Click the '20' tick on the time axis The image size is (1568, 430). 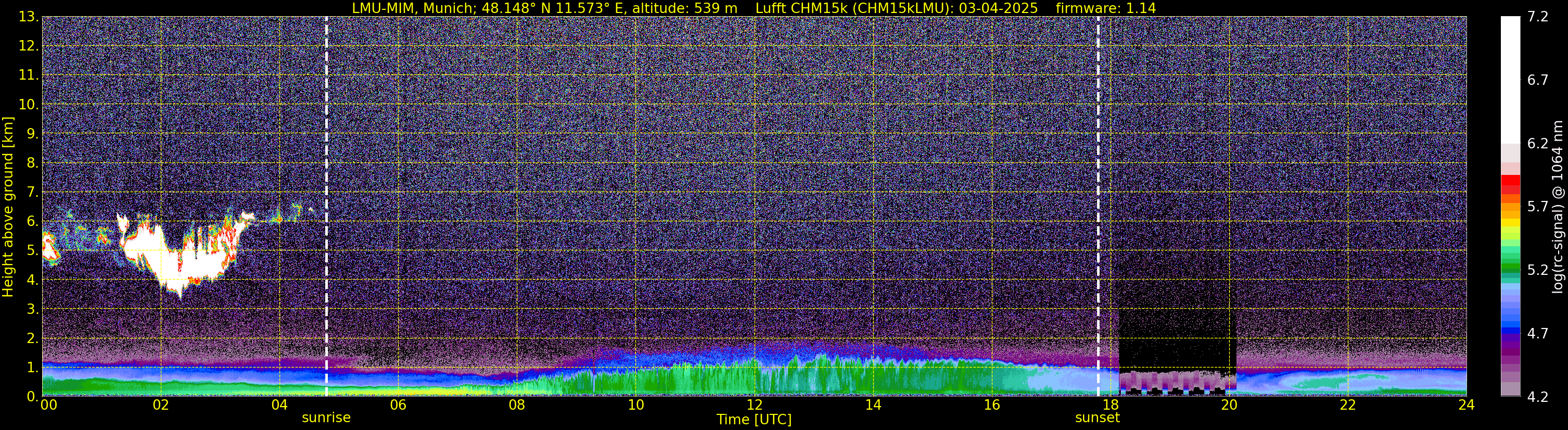pos(1229,405)
